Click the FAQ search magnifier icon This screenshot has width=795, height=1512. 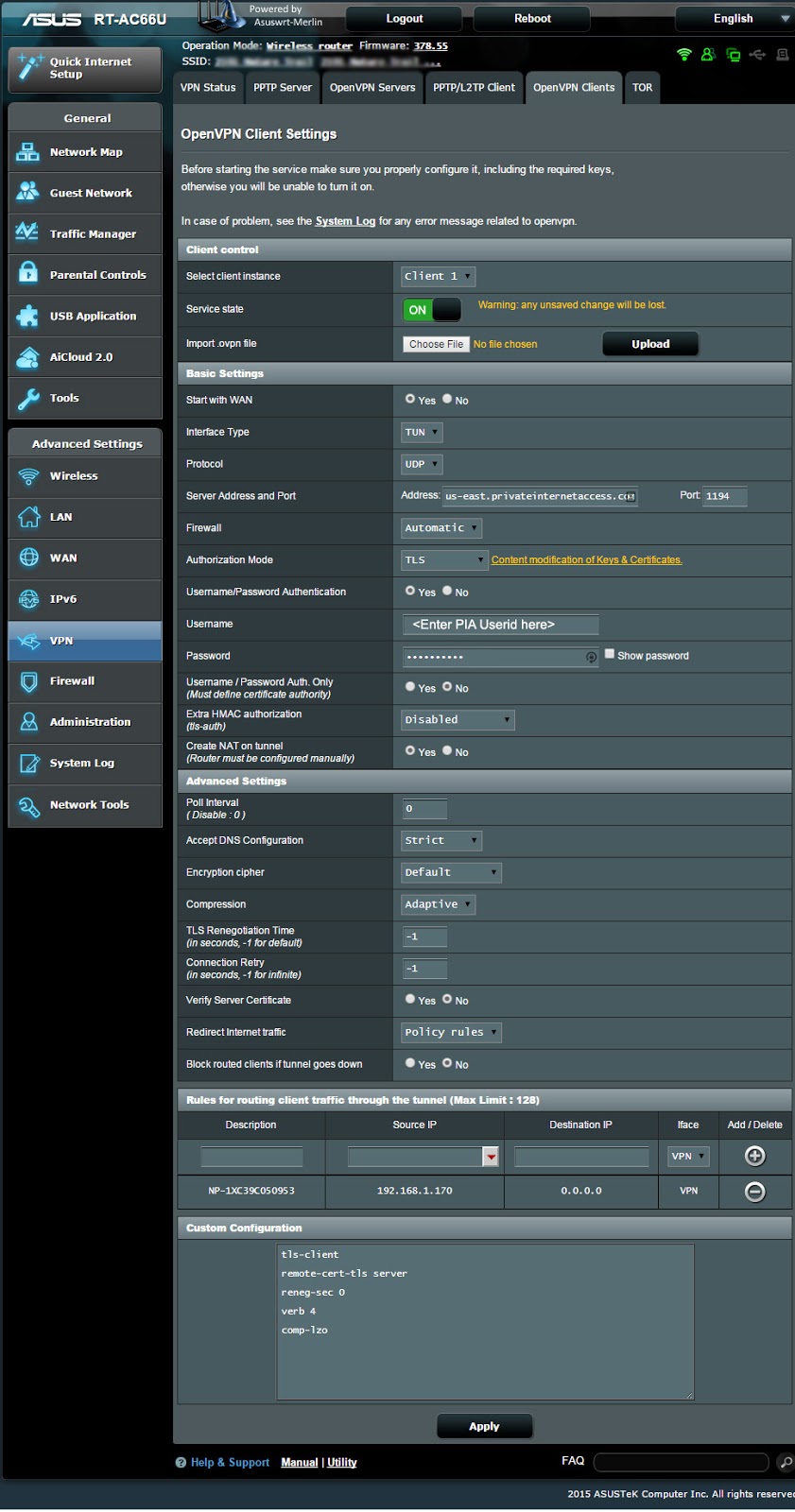click(x=785, y=1463)
